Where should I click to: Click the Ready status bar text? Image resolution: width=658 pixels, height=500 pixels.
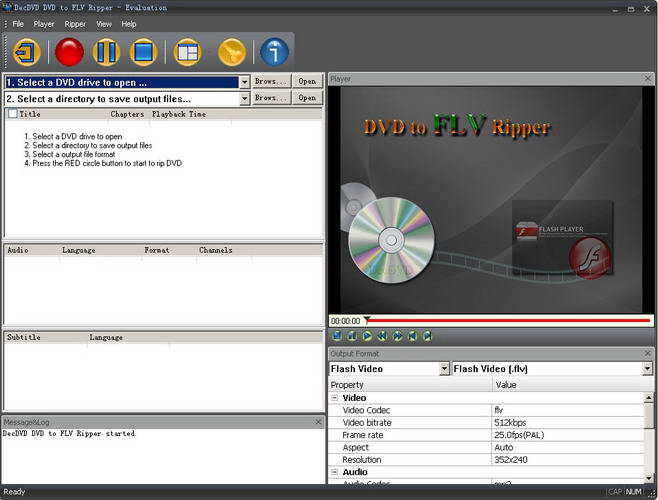tap(14, 492)
